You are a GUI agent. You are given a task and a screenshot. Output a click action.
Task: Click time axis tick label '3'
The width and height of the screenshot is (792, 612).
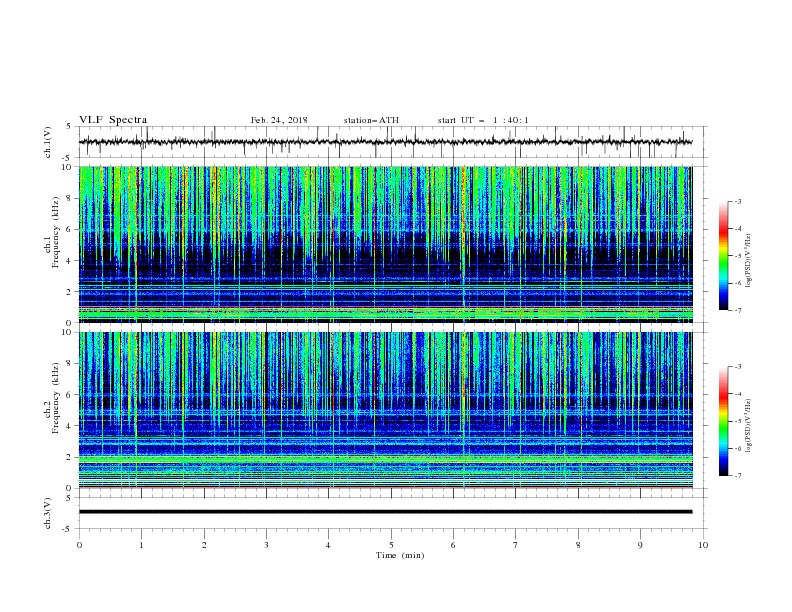pyautogui.click(x=266, y=545)
